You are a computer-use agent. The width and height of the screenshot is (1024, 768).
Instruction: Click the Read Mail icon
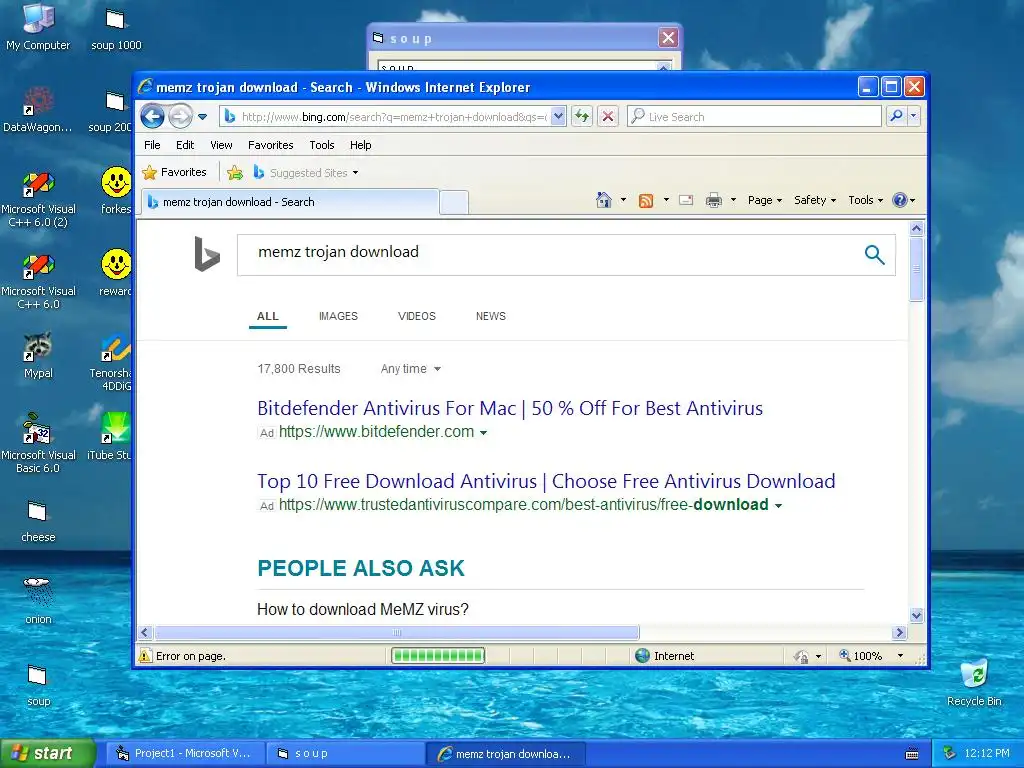point(686,200)
